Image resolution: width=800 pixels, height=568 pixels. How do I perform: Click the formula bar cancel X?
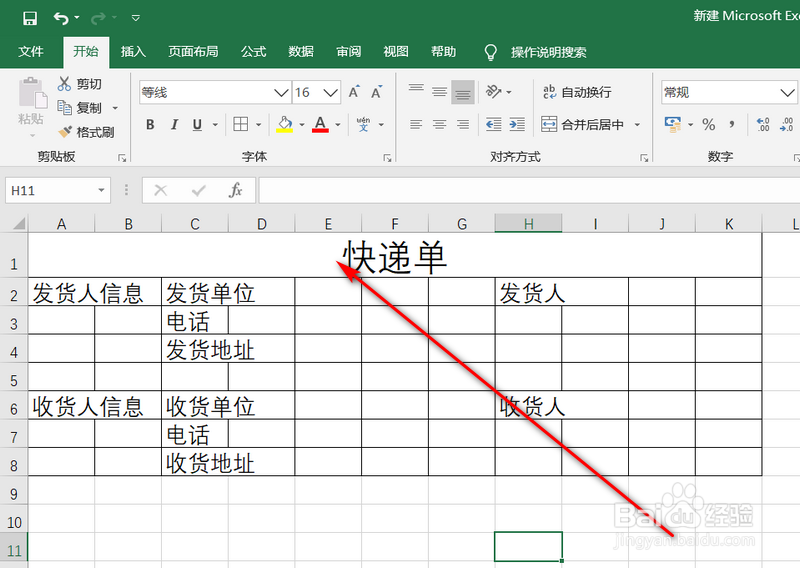coord(161,190)
